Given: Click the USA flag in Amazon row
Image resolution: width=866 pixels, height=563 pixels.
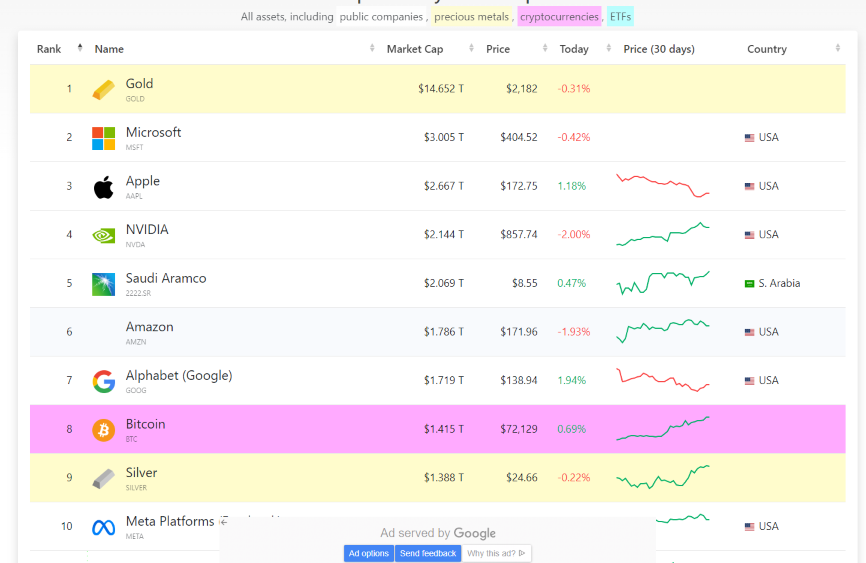Looking at the screenshot, I should [749, 332].
